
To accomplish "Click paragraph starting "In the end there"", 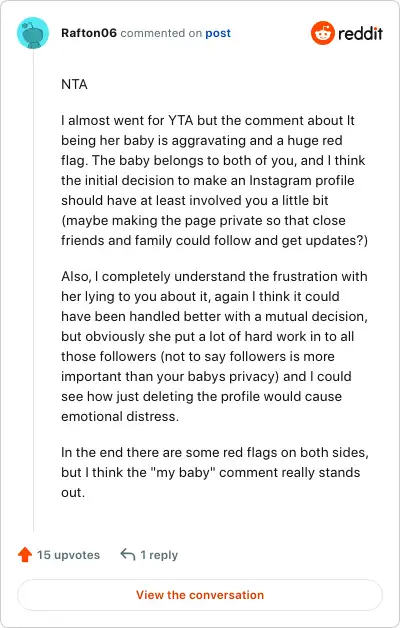I will tap(215, 472).
